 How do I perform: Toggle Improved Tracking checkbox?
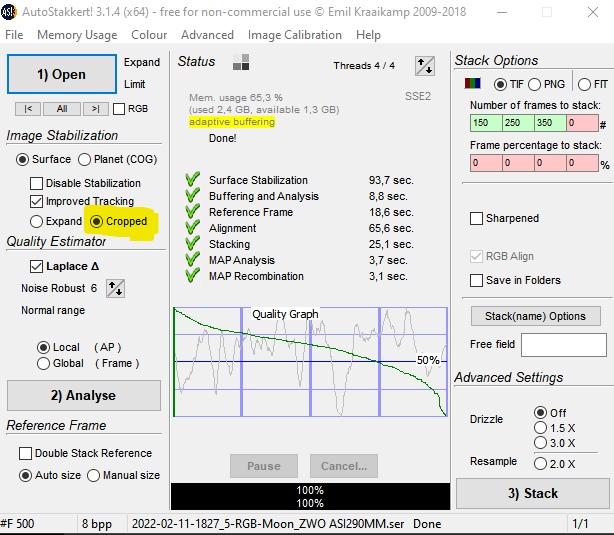click(36, 201)
